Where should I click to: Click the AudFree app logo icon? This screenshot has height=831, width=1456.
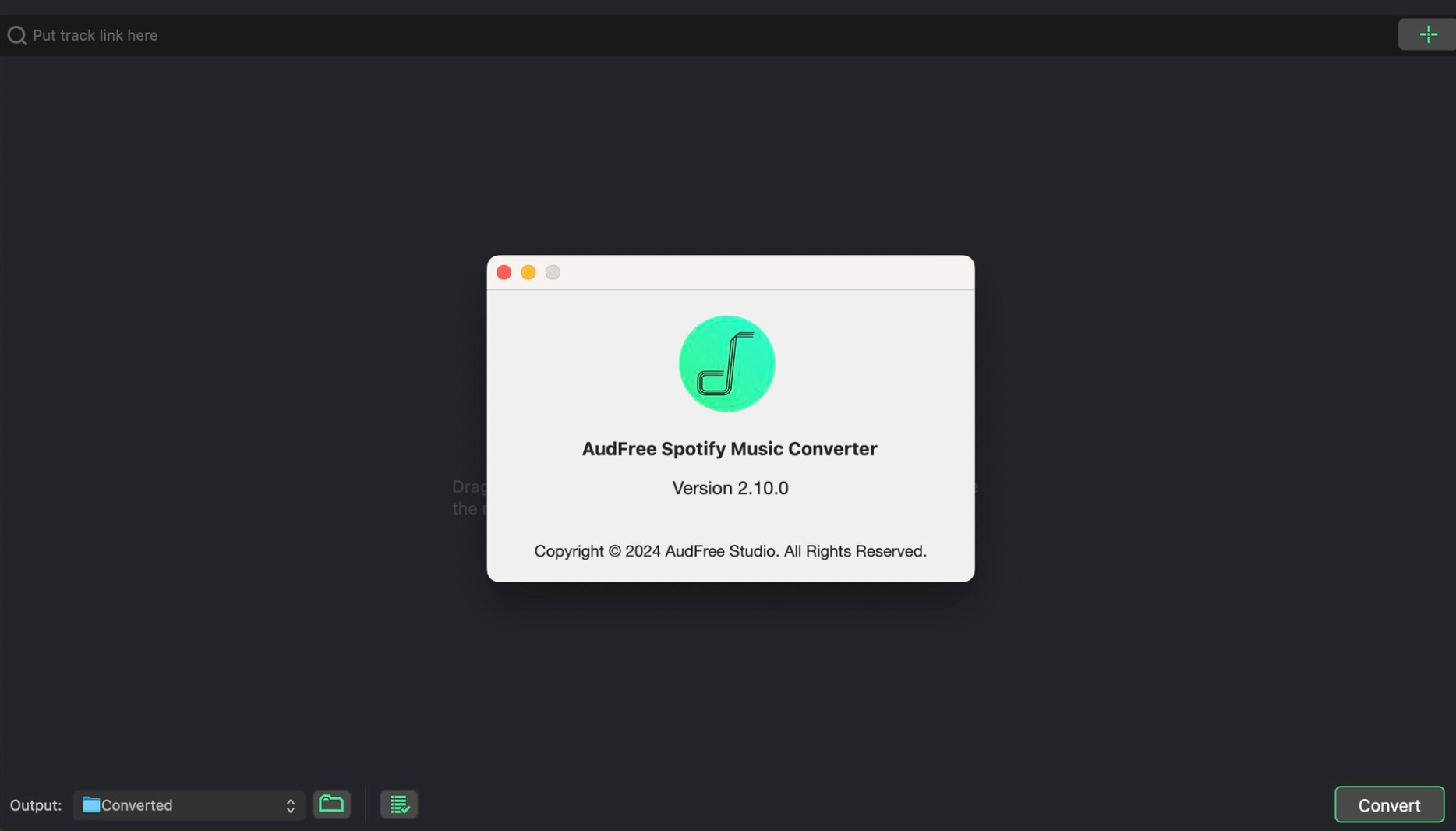click(727, 363)
